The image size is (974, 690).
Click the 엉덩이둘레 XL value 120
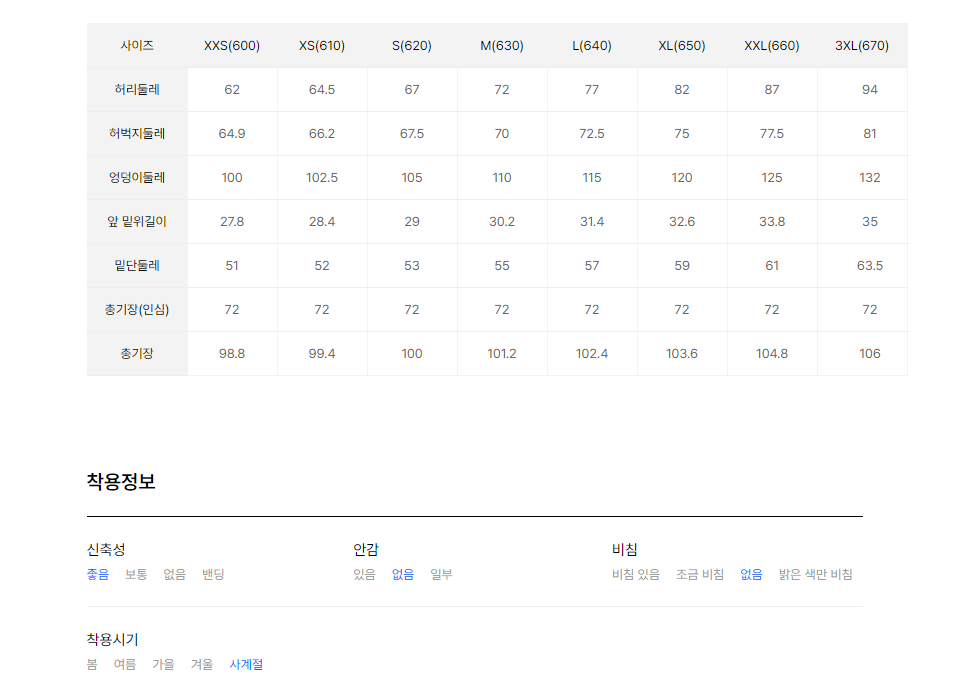[x=682, y=178]
